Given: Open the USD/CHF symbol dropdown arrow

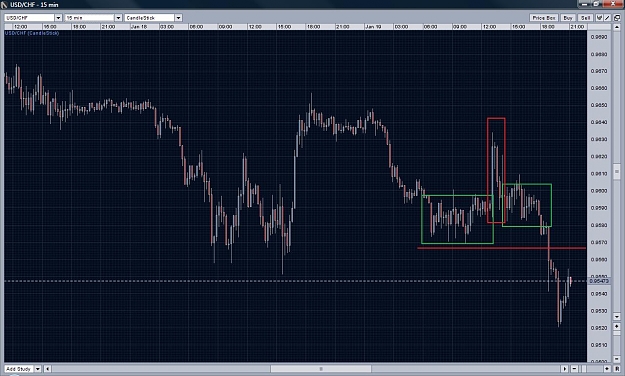Looking at the screenshot, I should pos(58,18).
